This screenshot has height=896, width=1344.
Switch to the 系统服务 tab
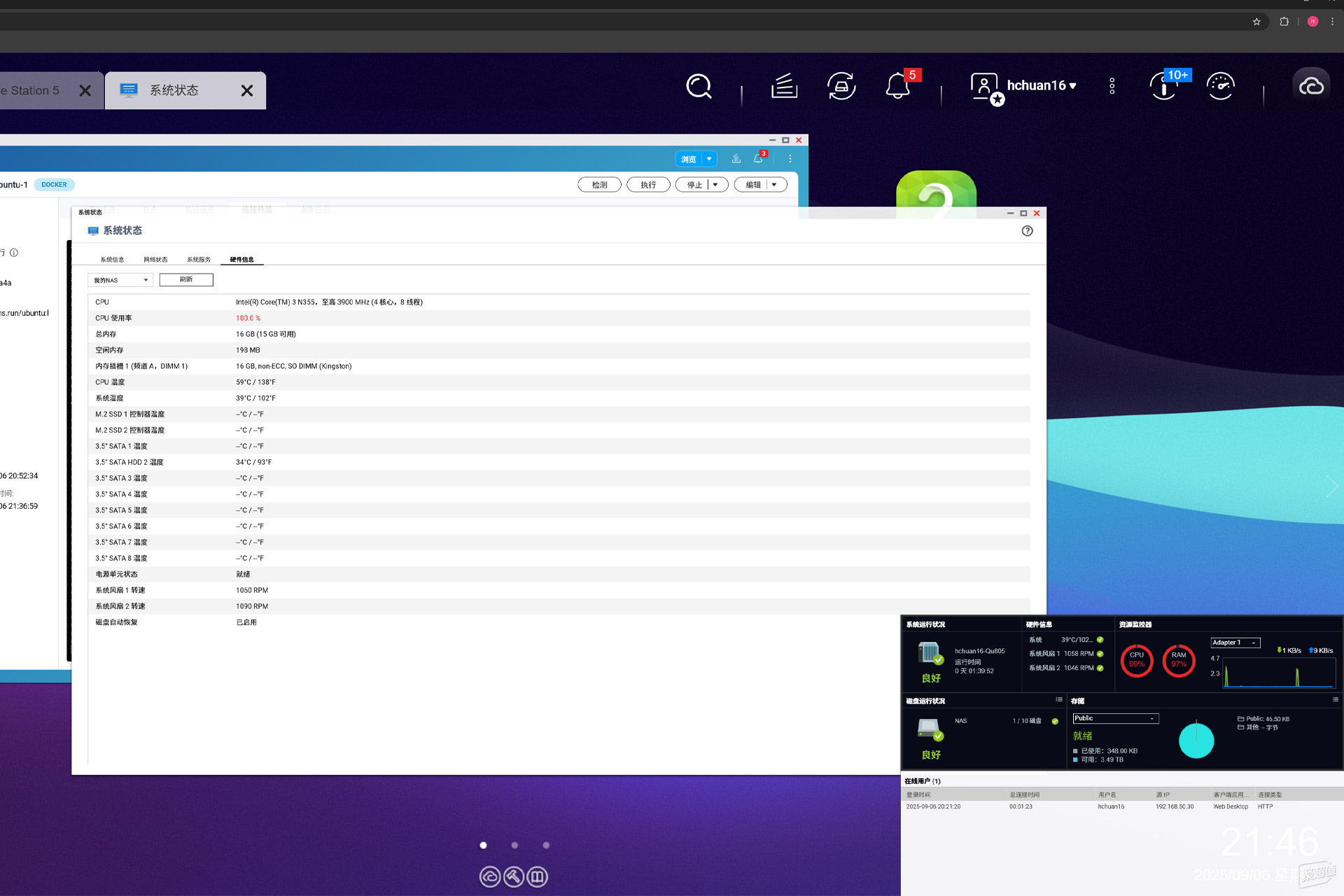199,260
